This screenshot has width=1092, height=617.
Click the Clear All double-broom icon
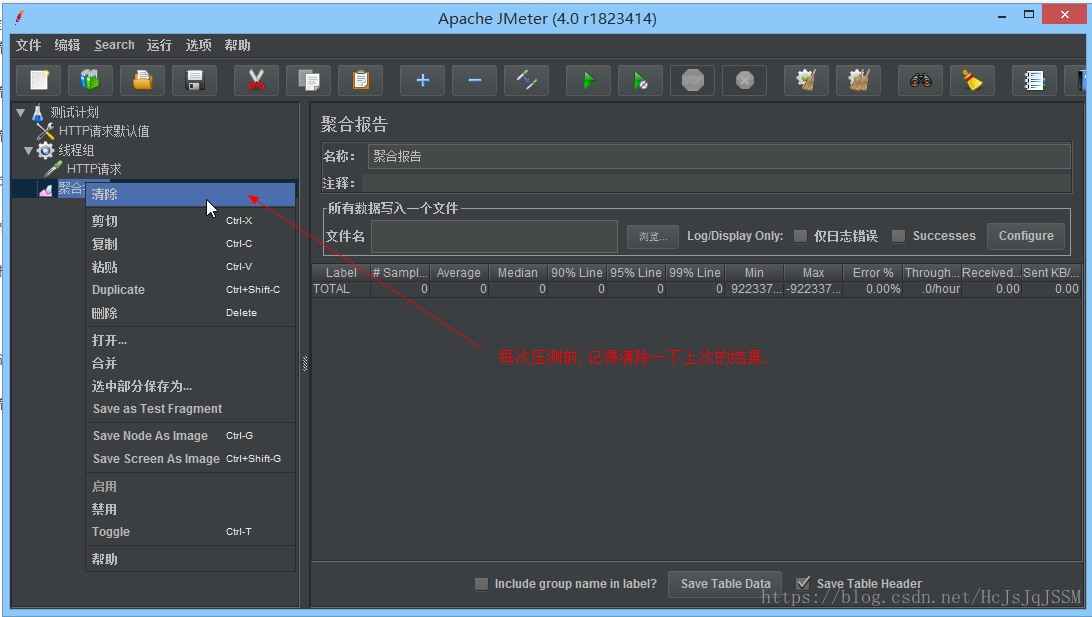[x=859, y=80]
